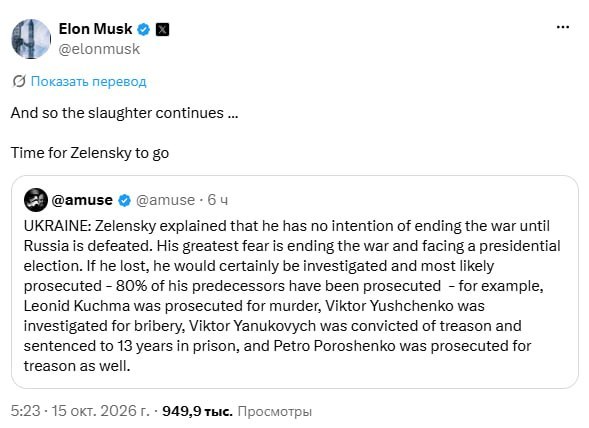Click the Просмотры label

pos(275,411)
